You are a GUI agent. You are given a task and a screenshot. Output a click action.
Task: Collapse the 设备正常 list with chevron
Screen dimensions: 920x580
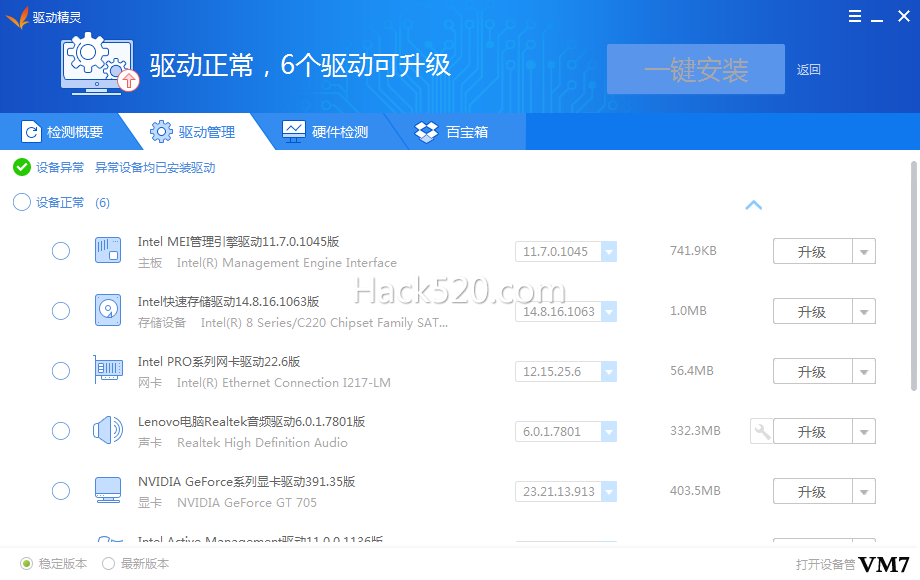(753, 205)
